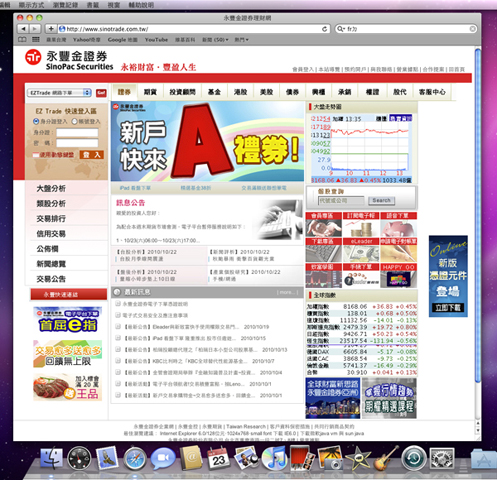Open the bookmarks book icon
Screen dimensions: 497x480
pyautogui.click(x=22, y=40)
